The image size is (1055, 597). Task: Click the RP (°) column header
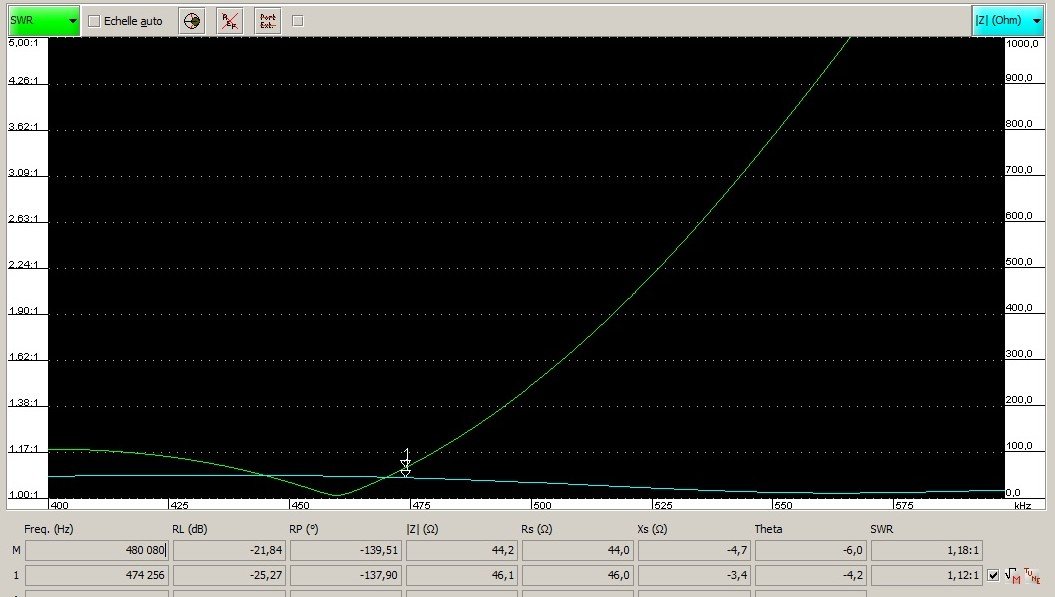point(303,530)
